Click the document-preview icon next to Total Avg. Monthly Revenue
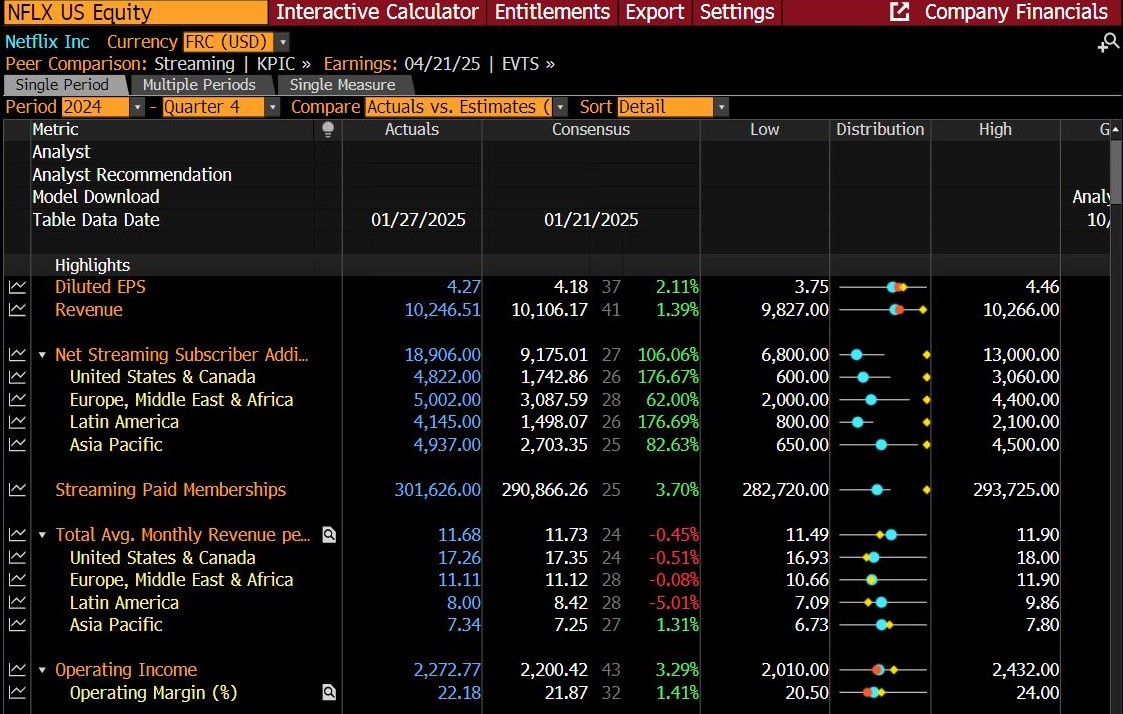Viewport: 1123px width, 714px height. (x=329, y=535)
